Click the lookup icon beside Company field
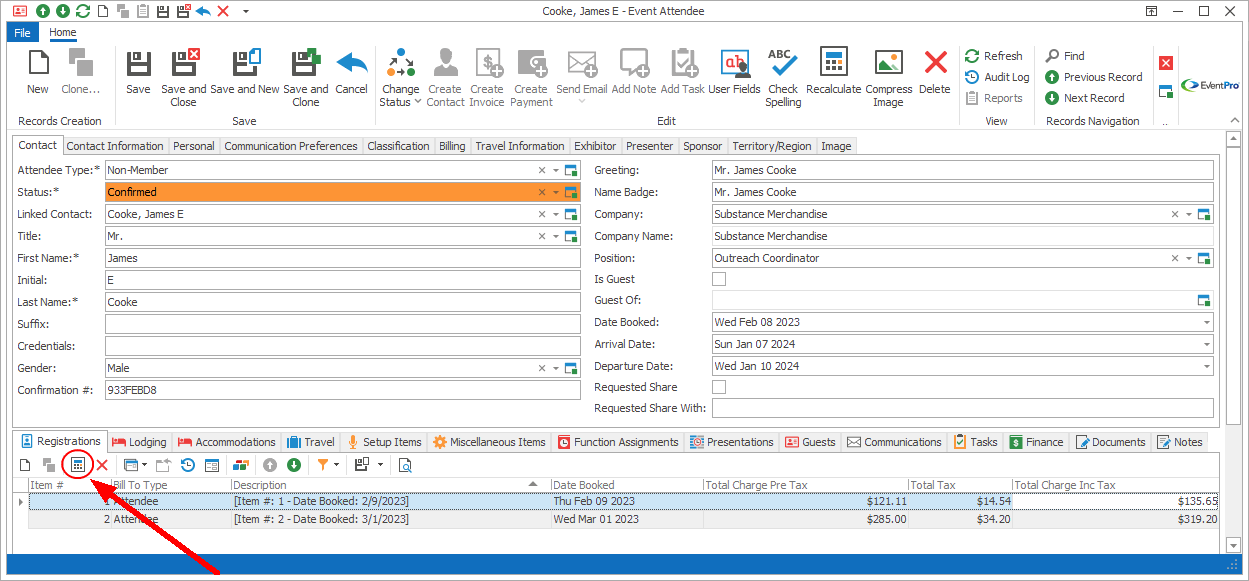The width and height of the screenshot is (1249, 581). pos(1204,214)
